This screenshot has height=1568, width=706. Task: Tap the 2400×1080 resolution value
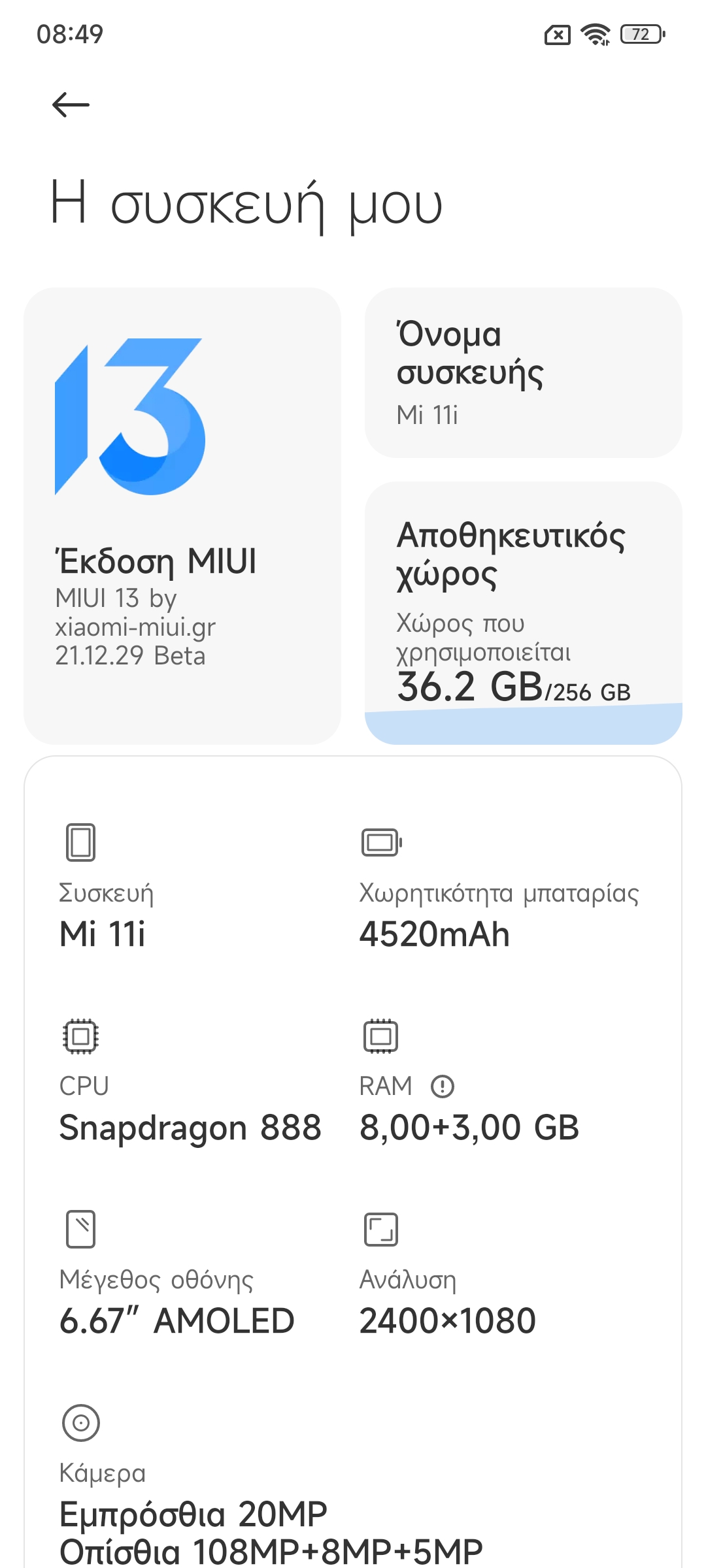(x=448, y=1321)
